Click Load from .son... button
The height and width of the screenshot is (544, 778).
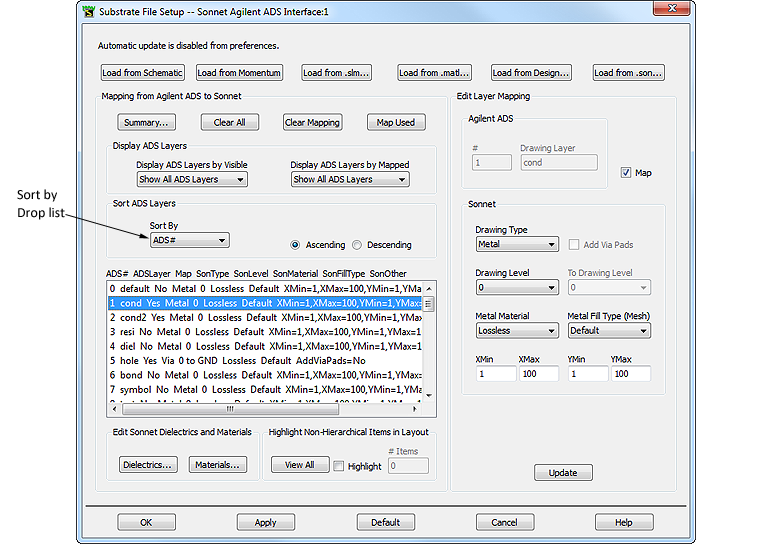tap(628, 72)
